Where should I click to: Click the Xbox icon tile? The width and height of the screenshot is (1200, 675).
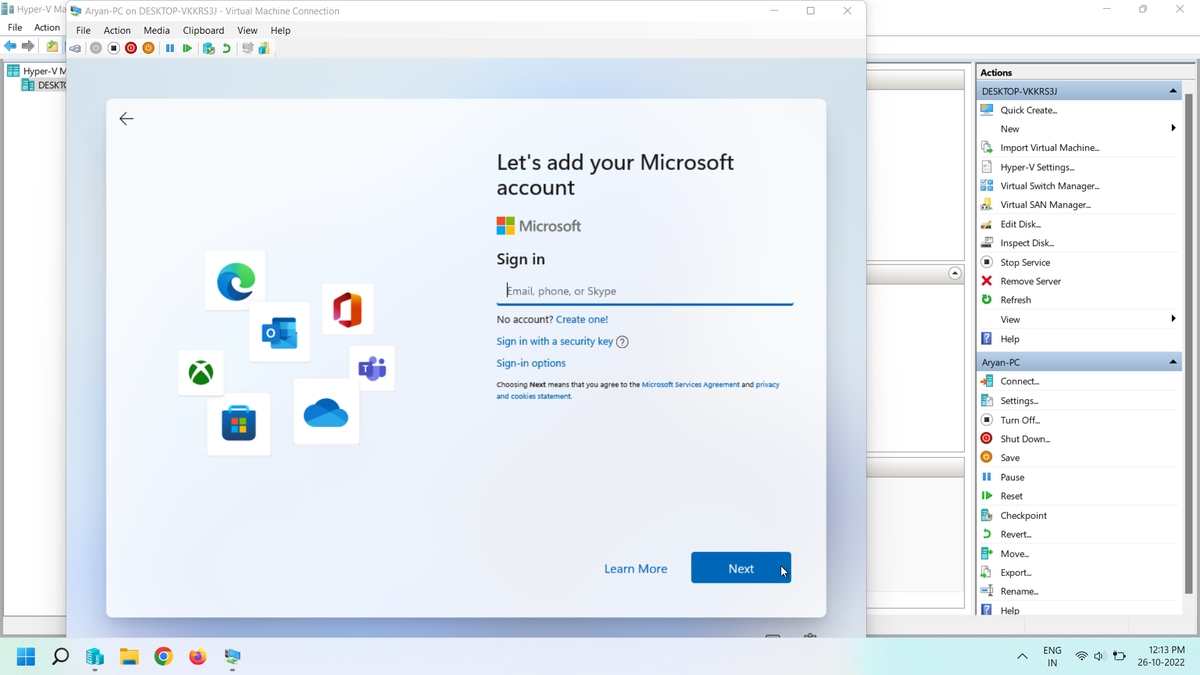(x=201, y=373)
